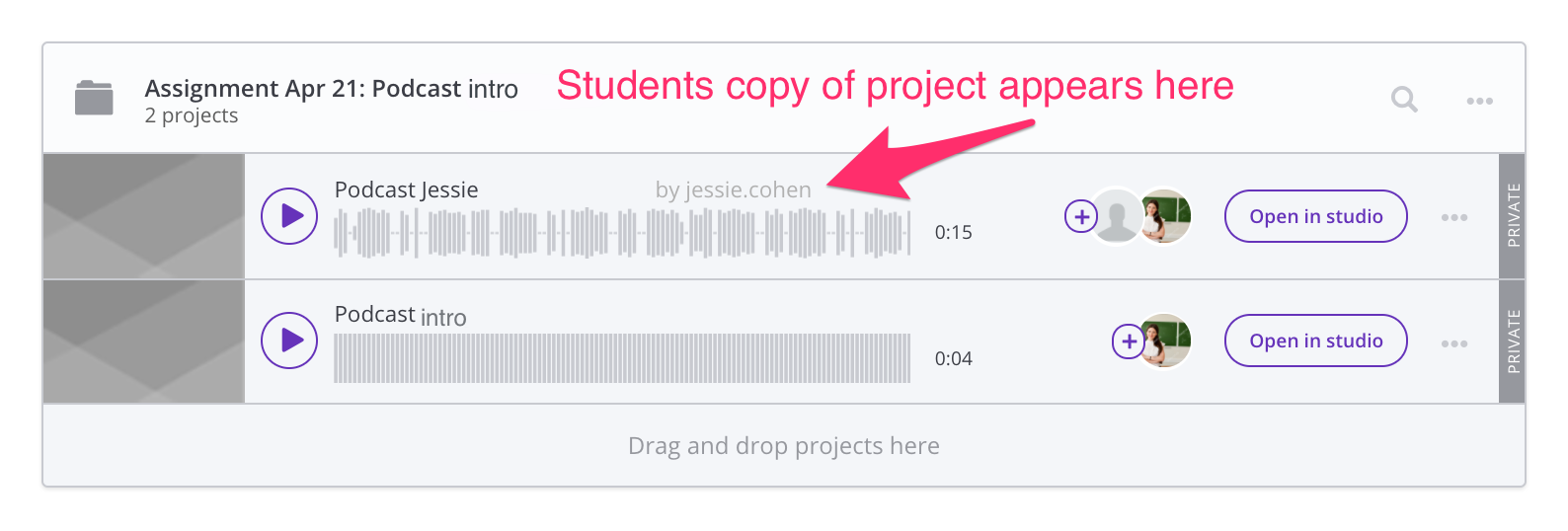This screenshot has width=1568, height=531.
Task: Open the Podcast intro more options menu
Action: 1453,343
